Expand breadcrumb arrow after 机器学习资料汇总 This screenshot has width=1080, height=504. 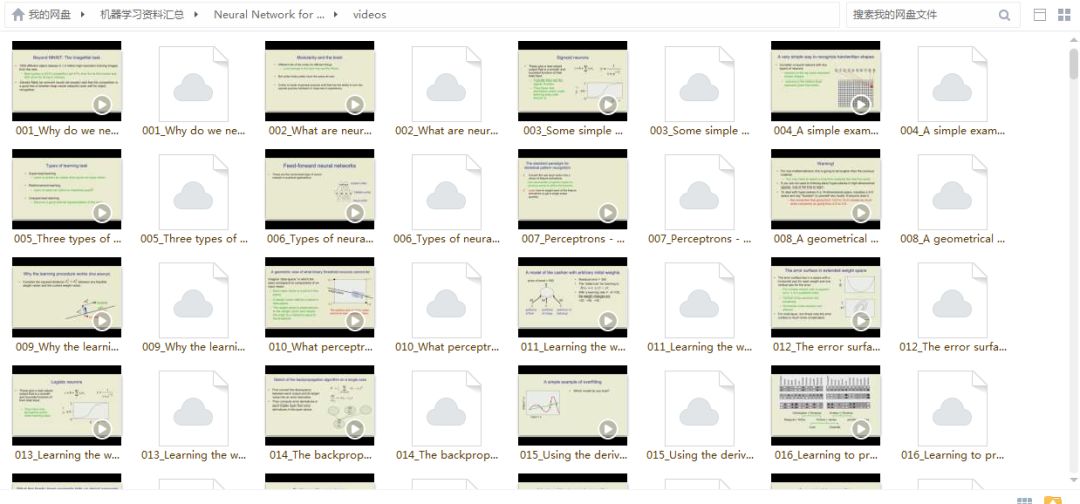coord(196,14)
